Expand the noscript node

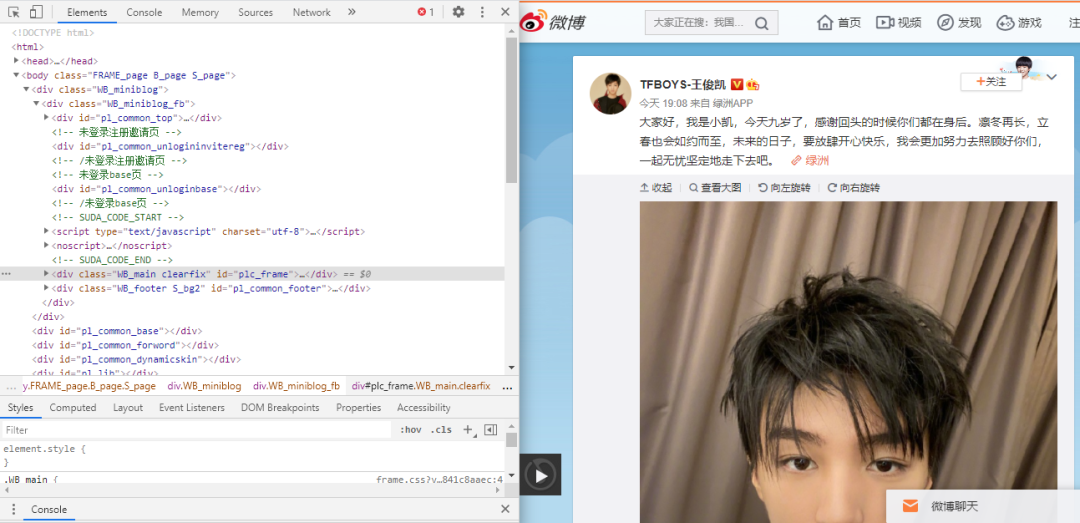tap(46, 245)
